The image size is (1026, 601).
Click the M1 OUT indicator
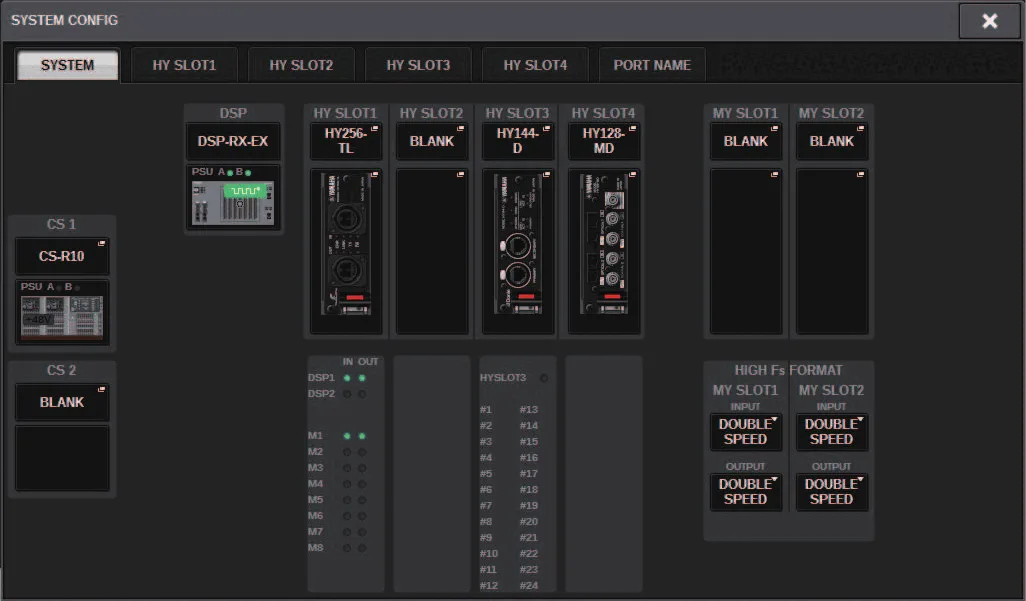click(x=362, y=435)
